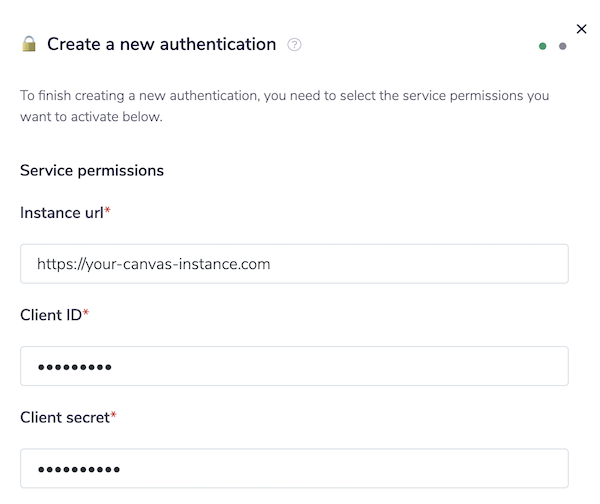Image resolution: width=600 pixels, height=504 pixels.
Task: Click the Client secret label text
Action: [x=64, y=417]
